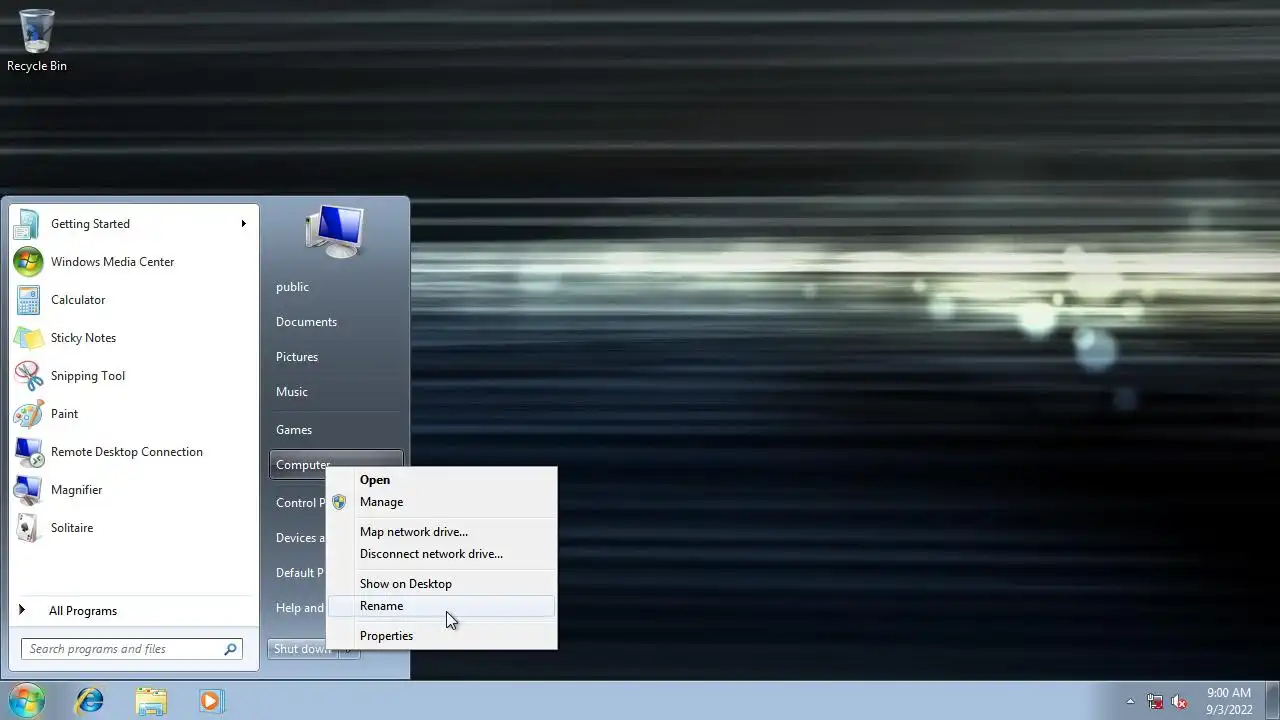Click the search magnifier icon

tap(230, 649)
